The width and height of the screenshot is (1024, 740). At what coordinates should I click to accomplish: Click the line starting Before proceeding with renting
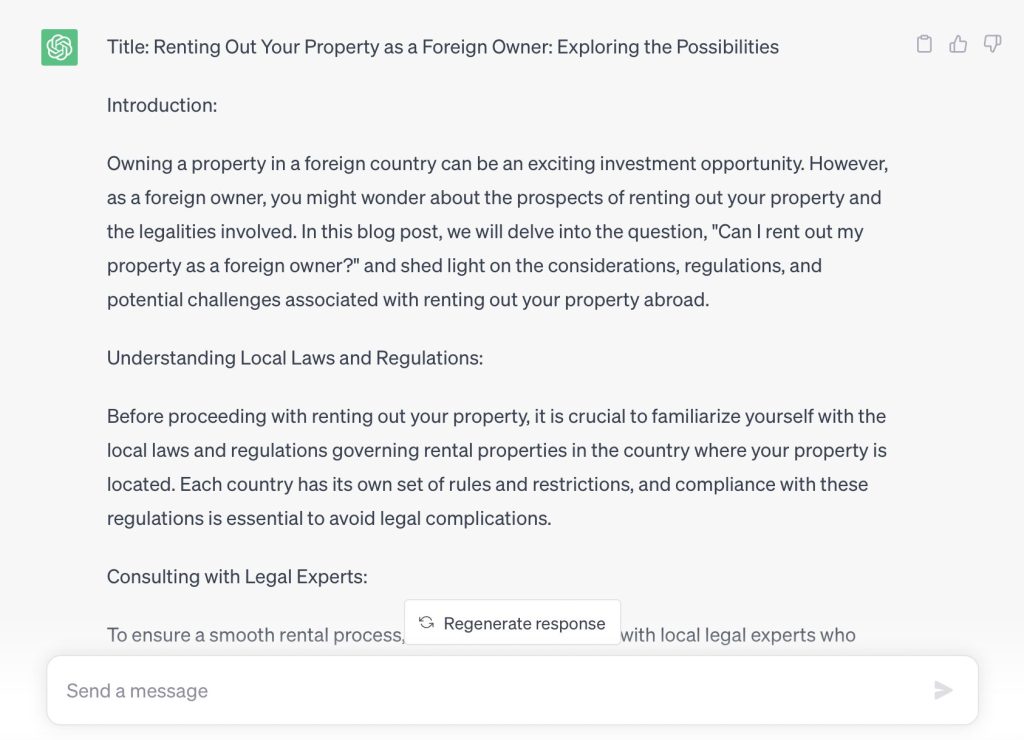[496, 416]
